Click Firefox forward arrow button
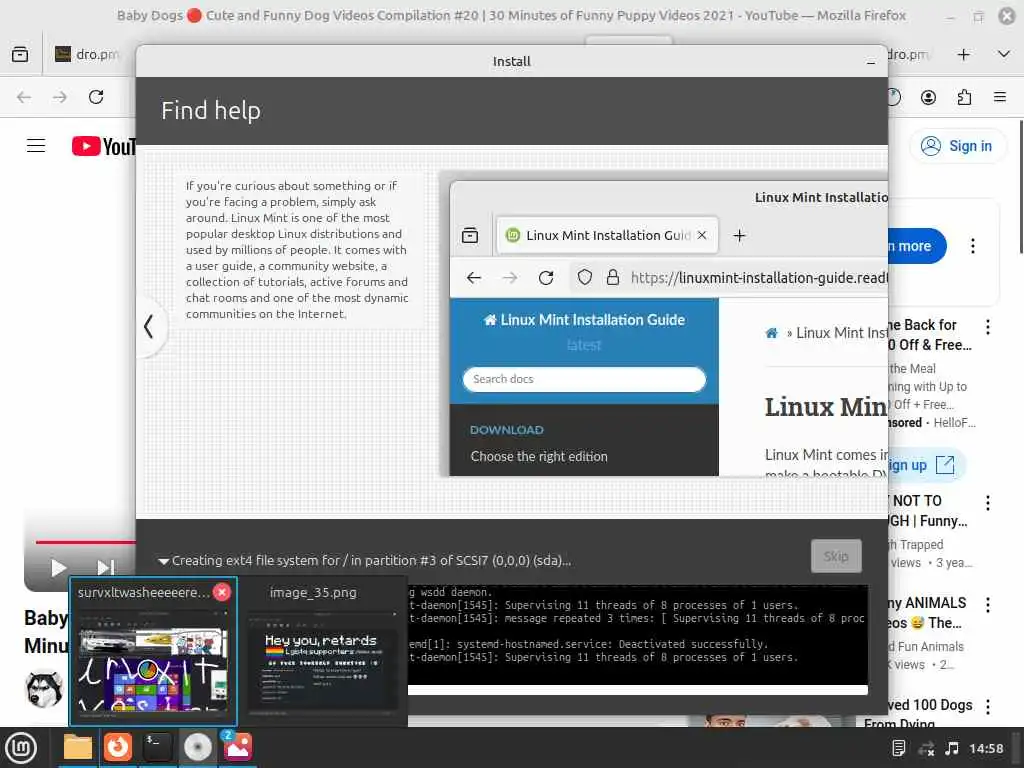Image resolution: width=1024 pixels, height=768 pixels. point(60,97)
